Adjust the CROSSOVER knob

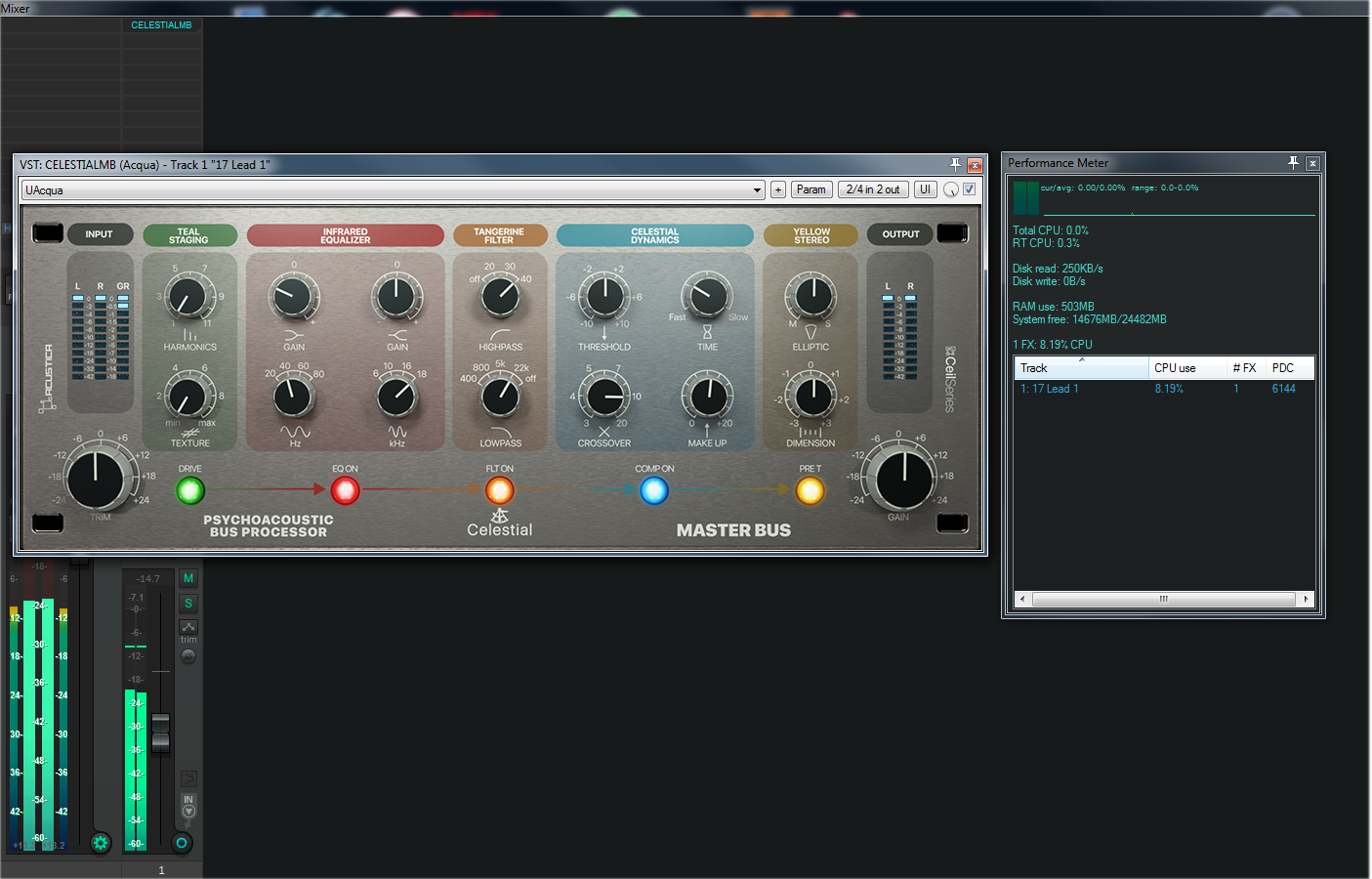(x=604, y=396)
